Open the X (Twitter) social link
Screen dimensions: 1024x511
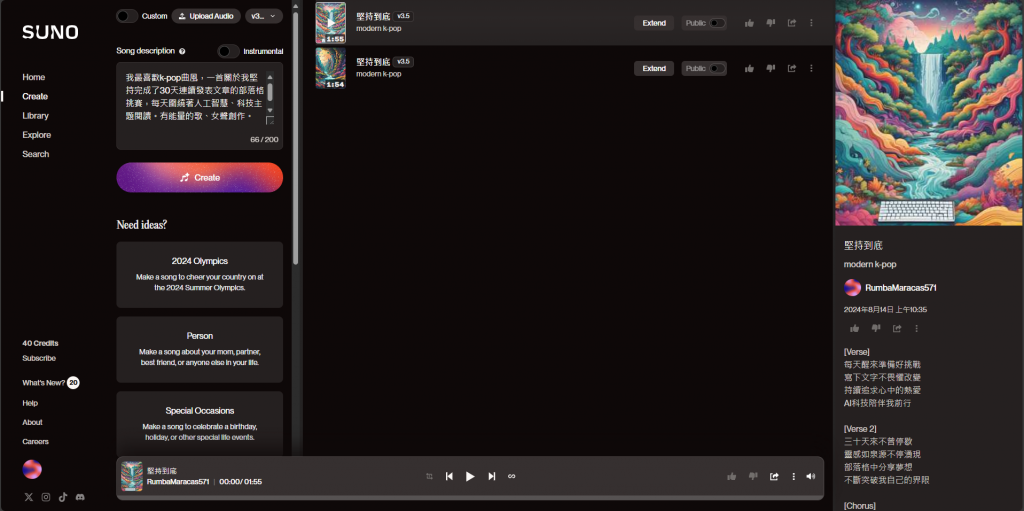[x=29, y=497]
